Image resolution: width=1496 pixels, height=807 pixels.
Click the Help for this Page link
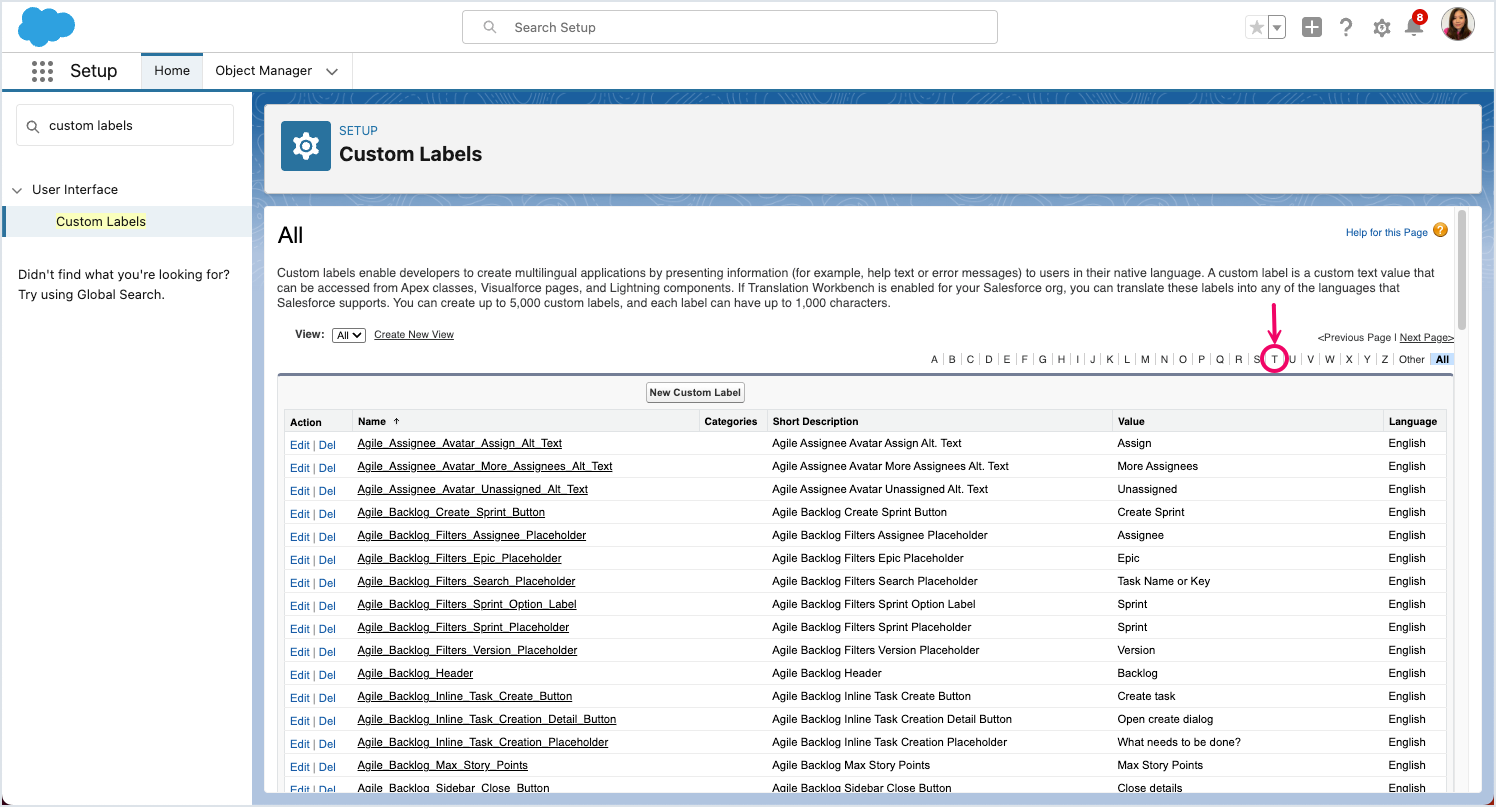tap(1386, 233)
